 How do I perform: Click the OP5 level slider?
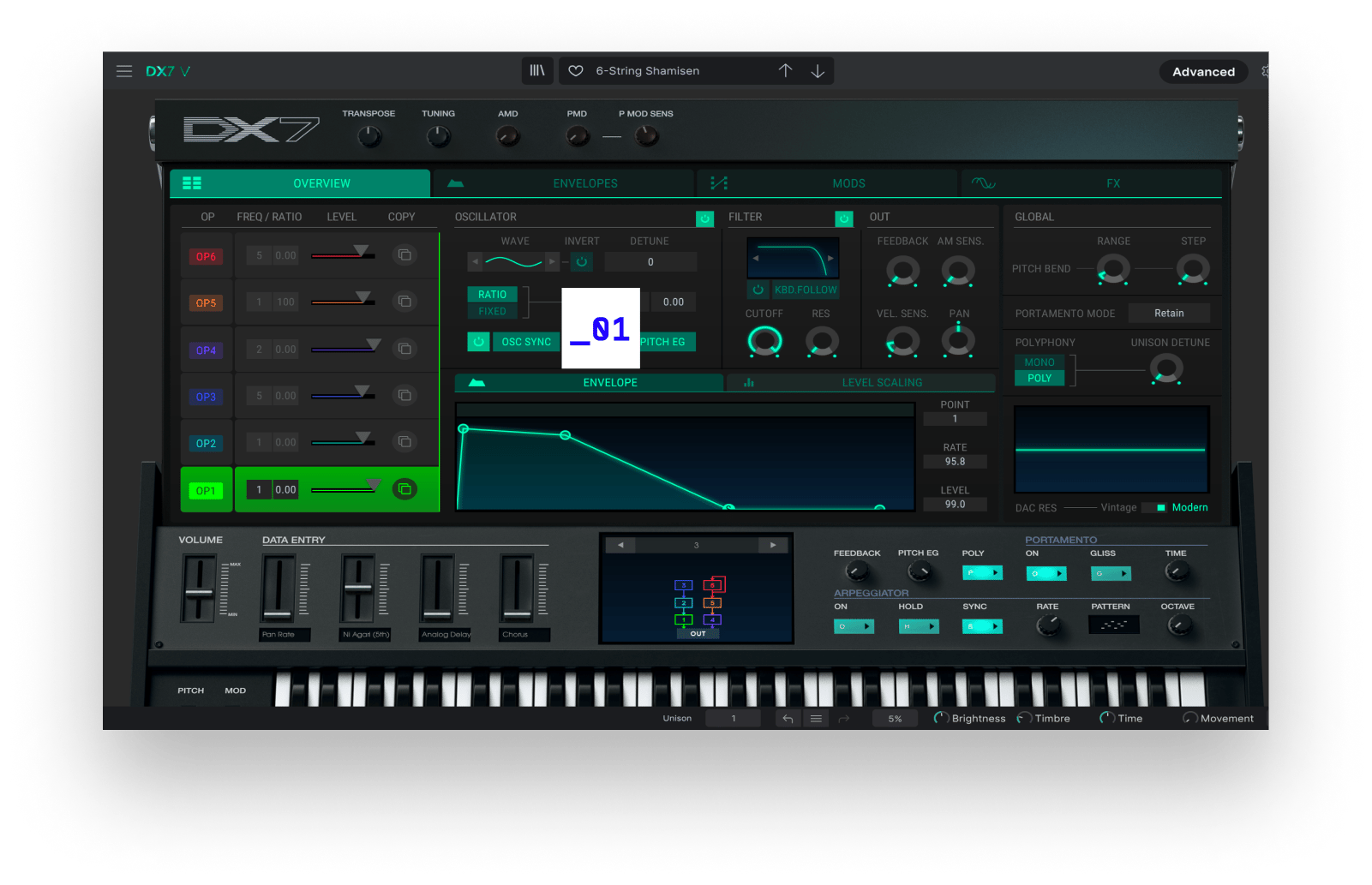coord(343,301)
